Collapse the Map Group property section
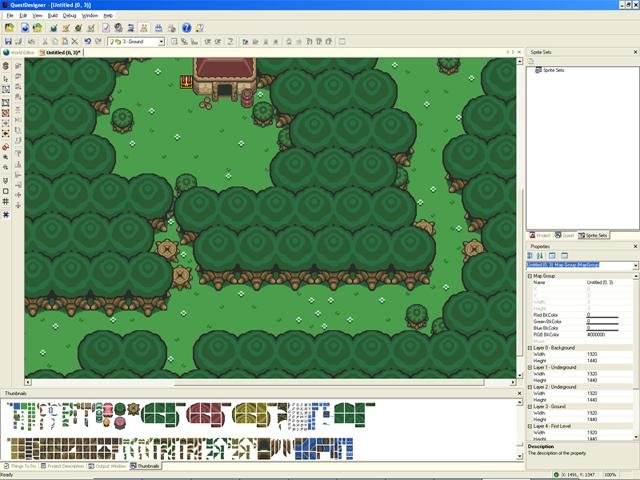Image resolution: width=640 pixels, height=480 pixels. 529,276
